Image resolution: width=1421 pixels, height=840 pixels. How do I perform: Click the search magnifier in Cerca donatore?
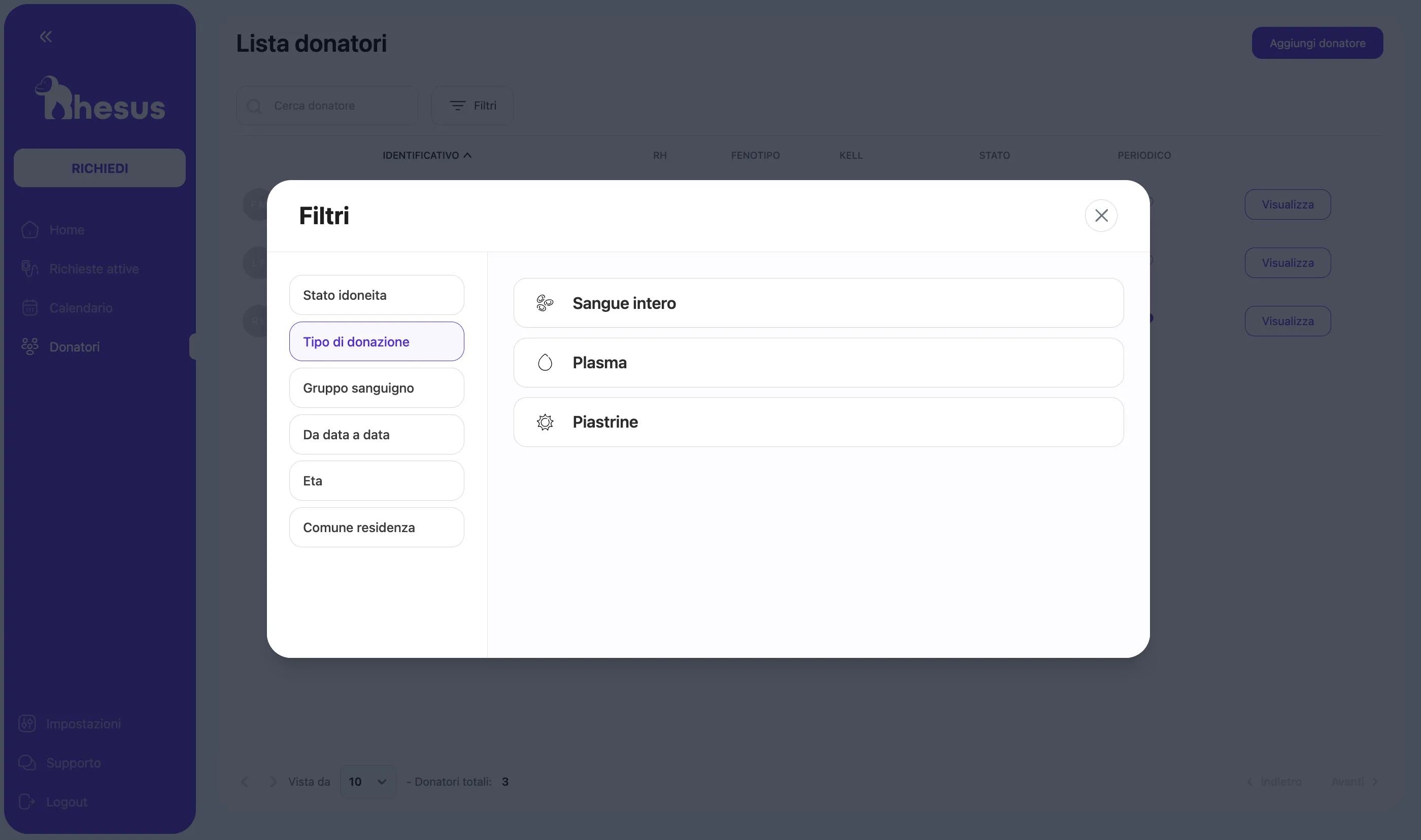point(254,106)
